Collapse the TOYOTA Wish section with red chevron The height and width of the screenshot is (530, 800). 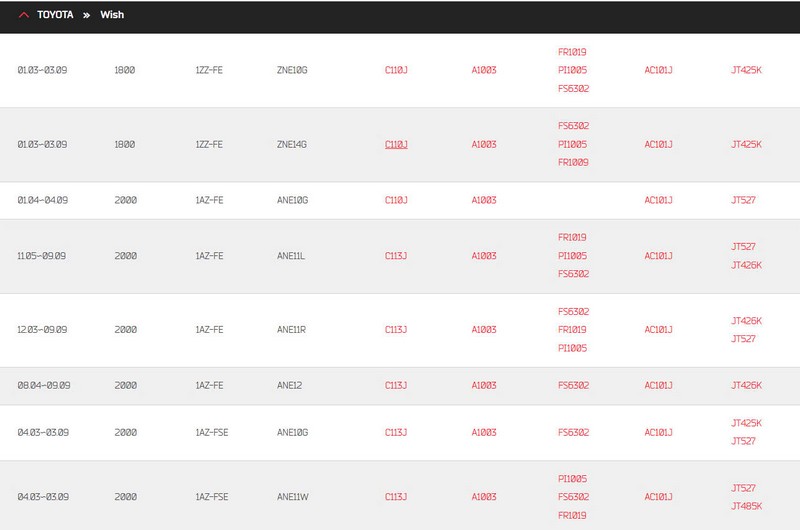pyautogui.click(x=23, y=16)
